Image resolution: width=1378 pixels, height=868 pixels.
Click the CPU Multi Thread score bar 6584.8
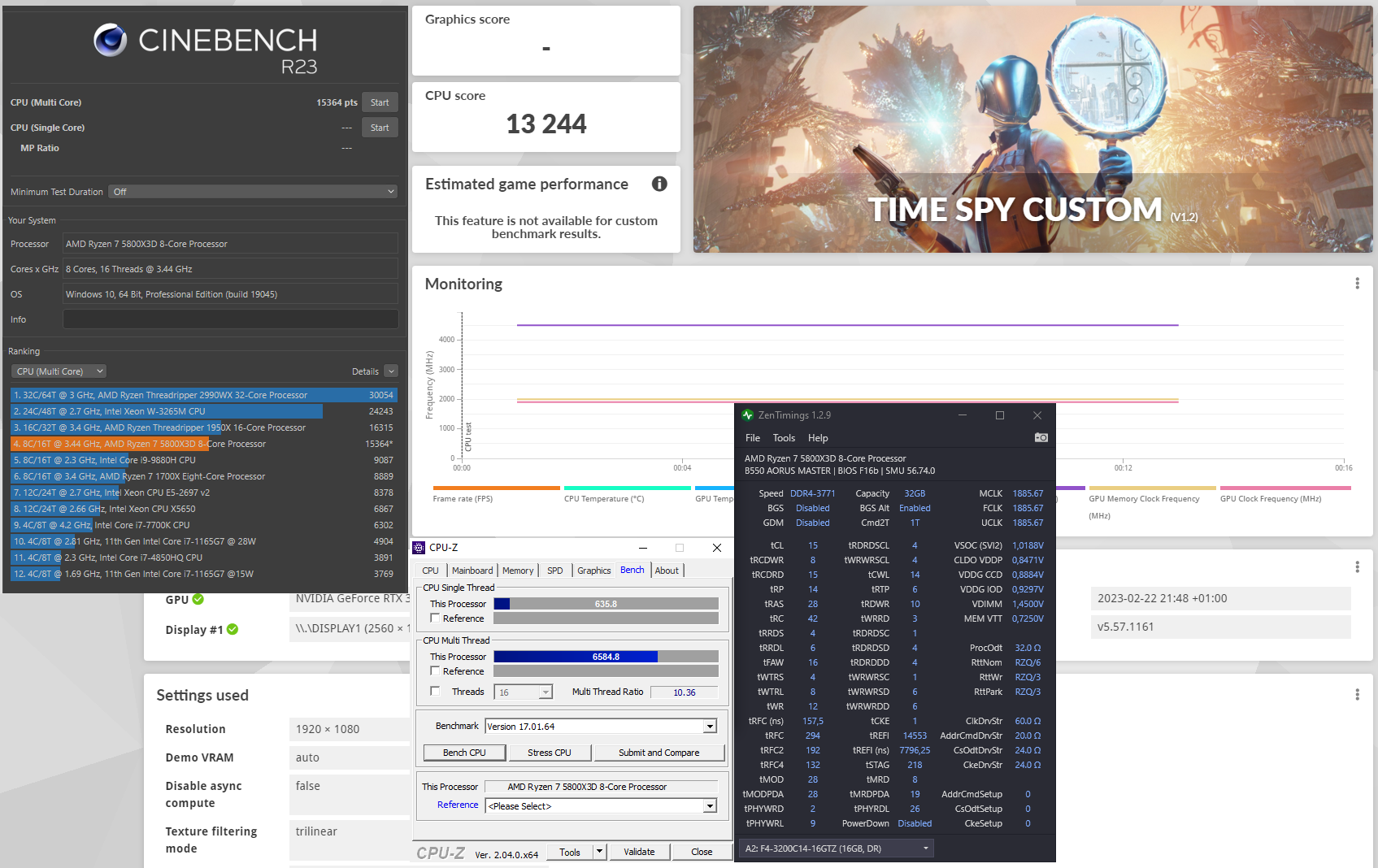click(x=606, y=657)
